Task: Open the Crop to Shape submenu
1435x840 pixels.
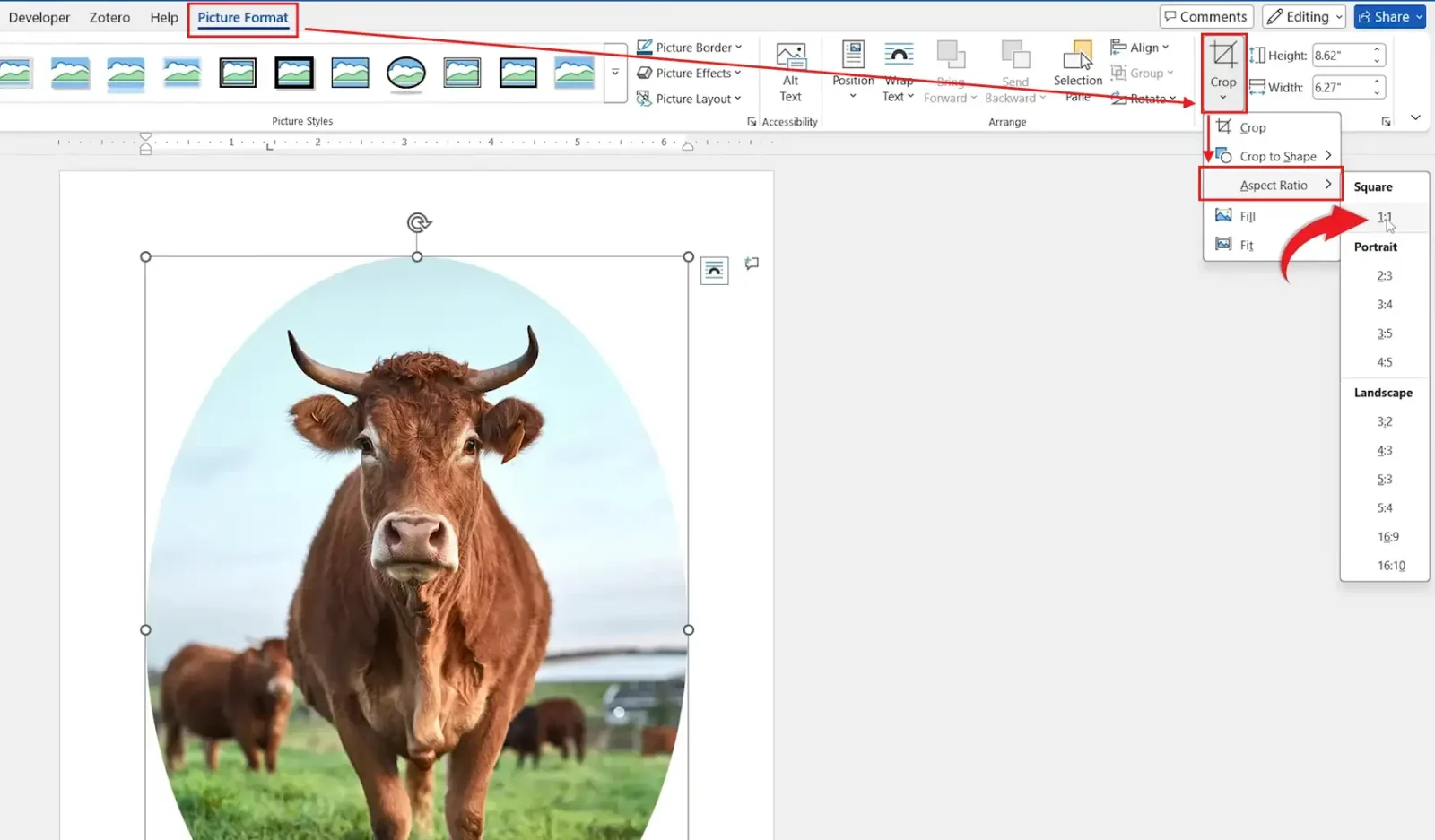Action: pos(1272,156)
